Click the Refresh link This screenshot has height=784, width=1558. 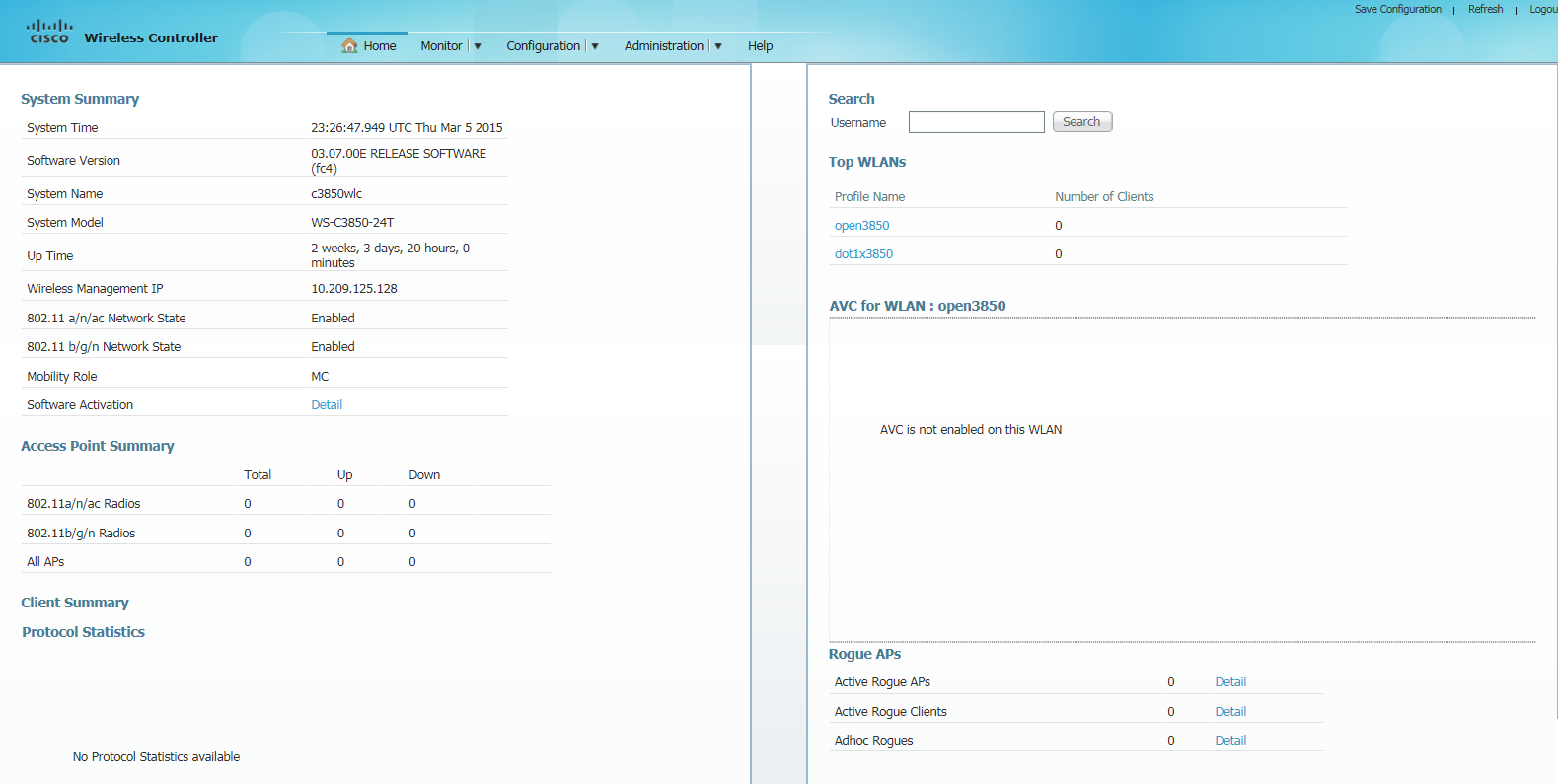tap(1485, 9)
